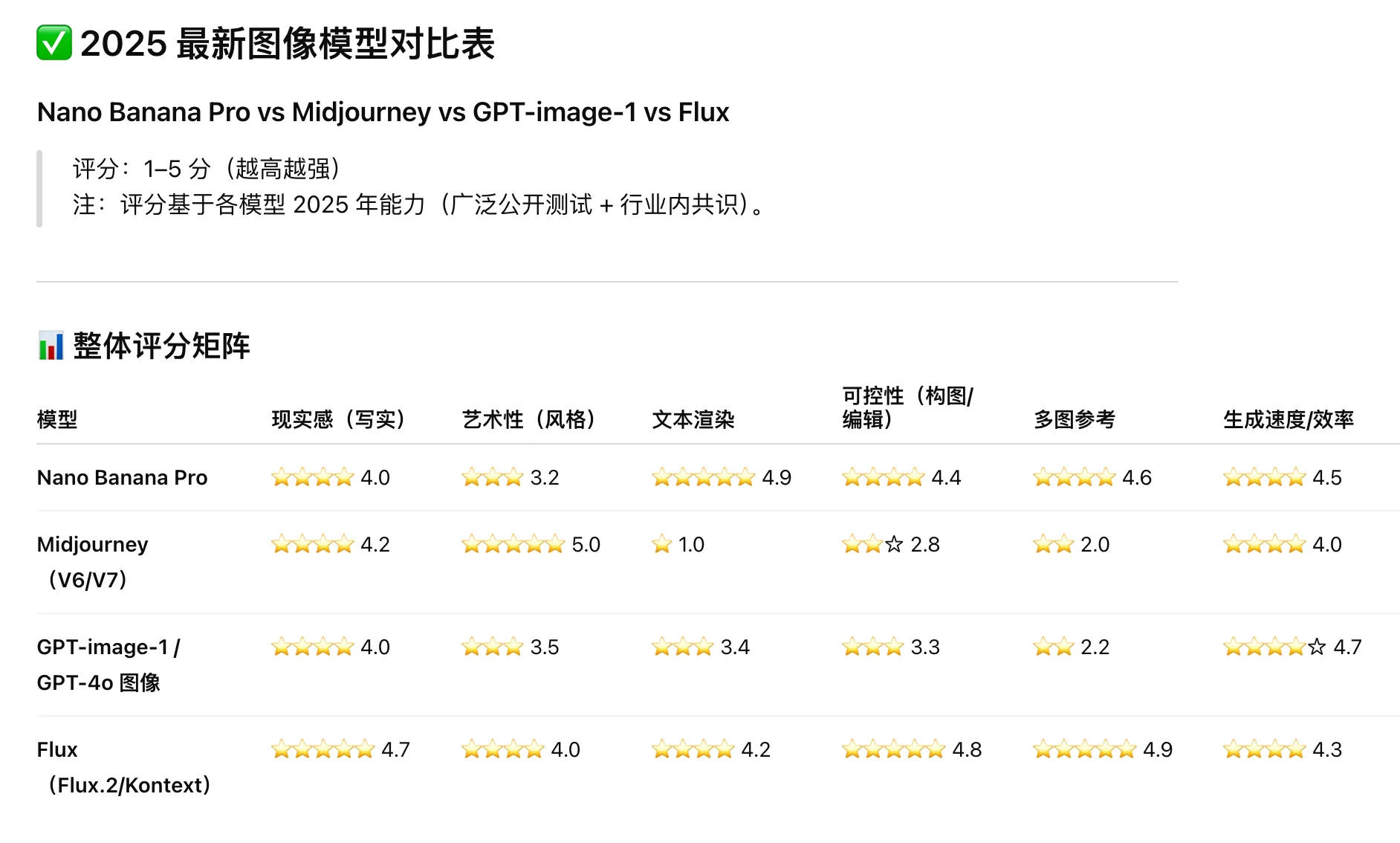Click Flux's five stars for 多图参考
The image size is (1400, 843).
pos(1084,750)
